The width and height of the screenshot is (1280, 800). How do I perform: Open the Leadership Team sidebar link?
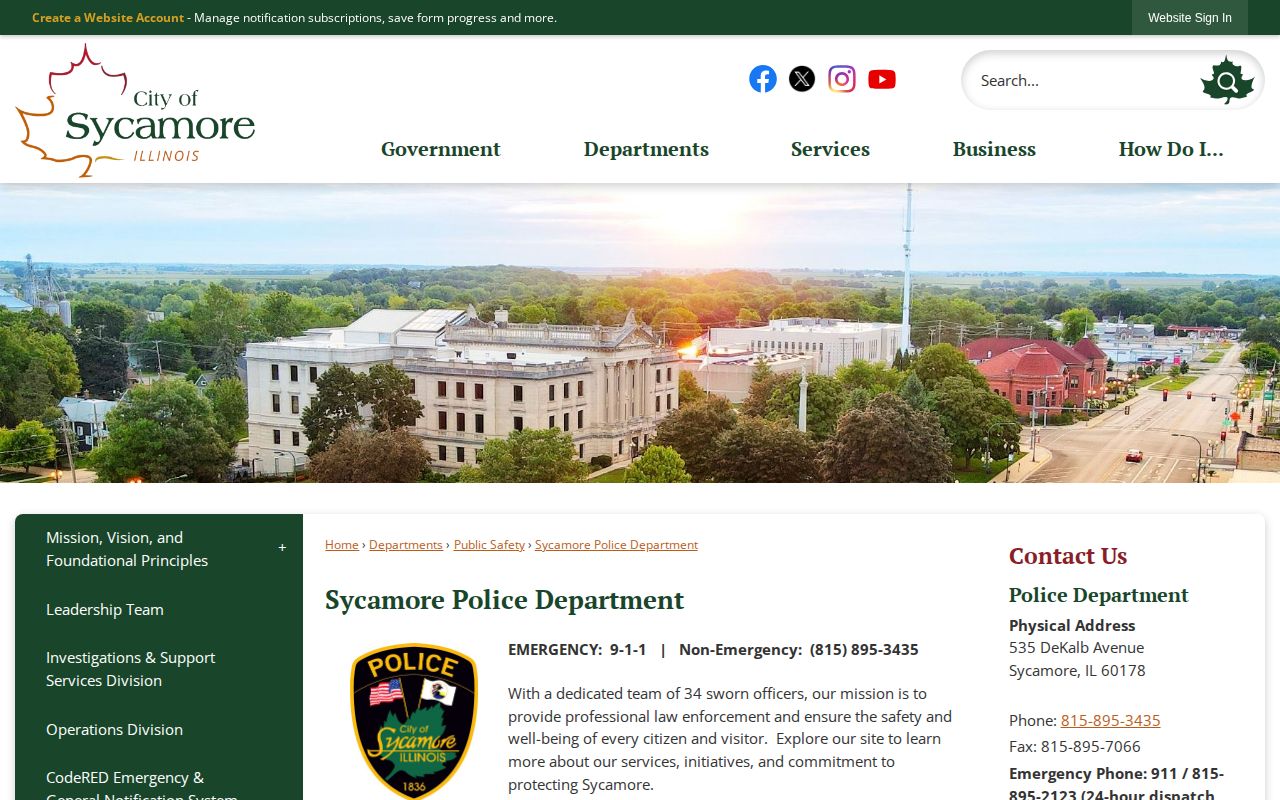[105, 609]
